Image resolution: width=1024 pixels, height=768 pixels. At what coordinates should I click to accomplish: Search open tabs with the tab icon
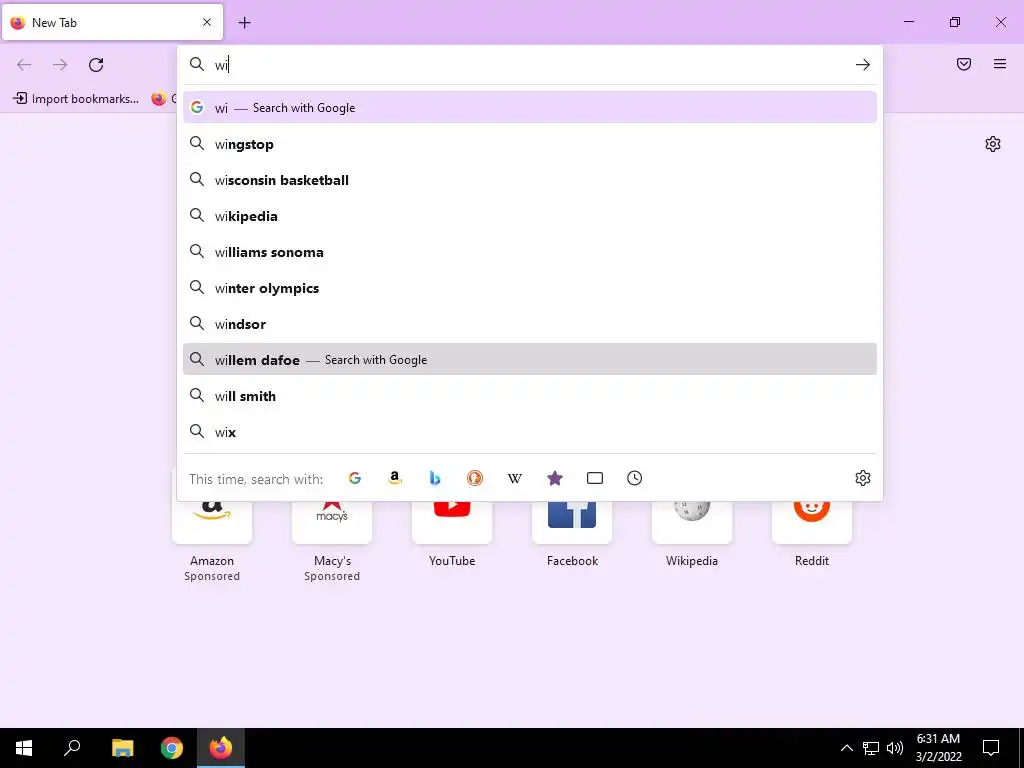(595, 478)
